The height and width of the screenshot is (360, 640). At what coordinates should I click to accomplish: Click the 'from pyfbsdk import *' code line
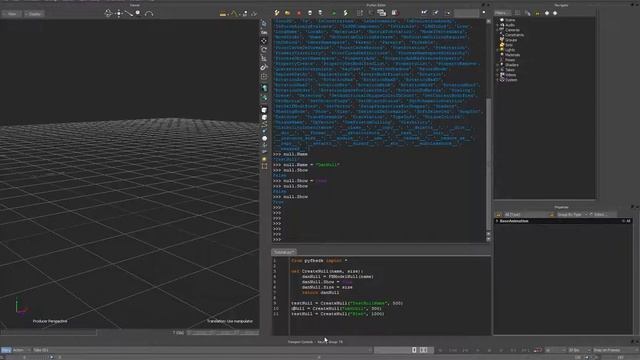click(319, 260)
